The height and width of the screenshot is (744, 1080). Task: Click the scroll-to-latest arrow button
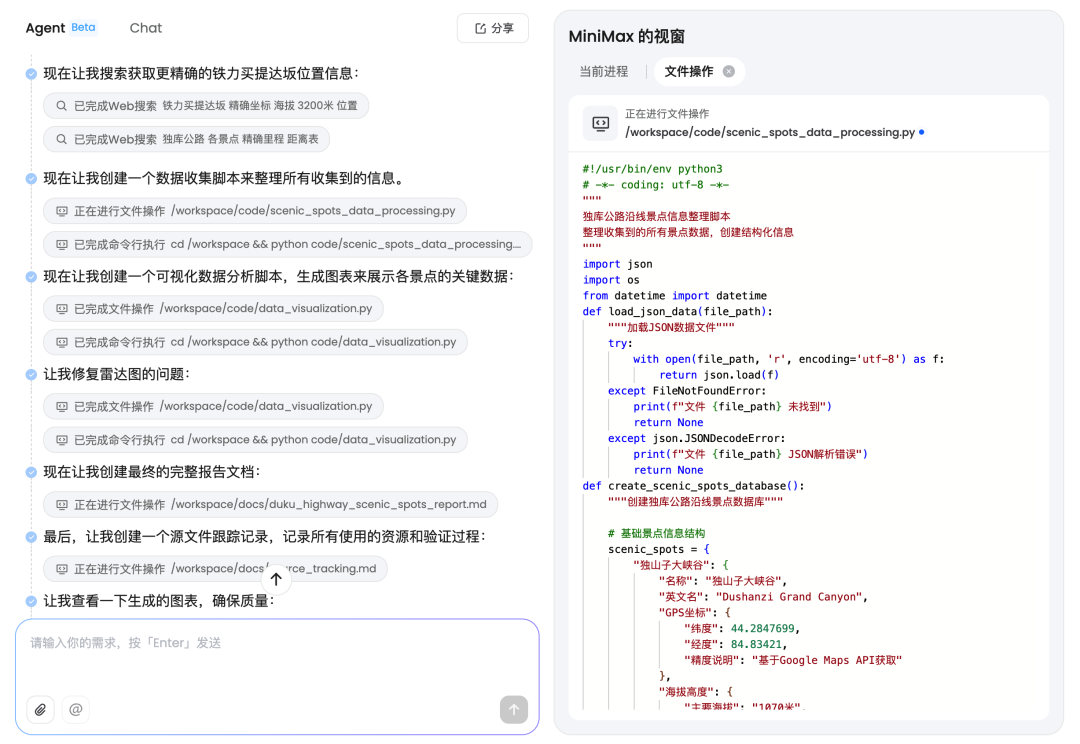276,578
